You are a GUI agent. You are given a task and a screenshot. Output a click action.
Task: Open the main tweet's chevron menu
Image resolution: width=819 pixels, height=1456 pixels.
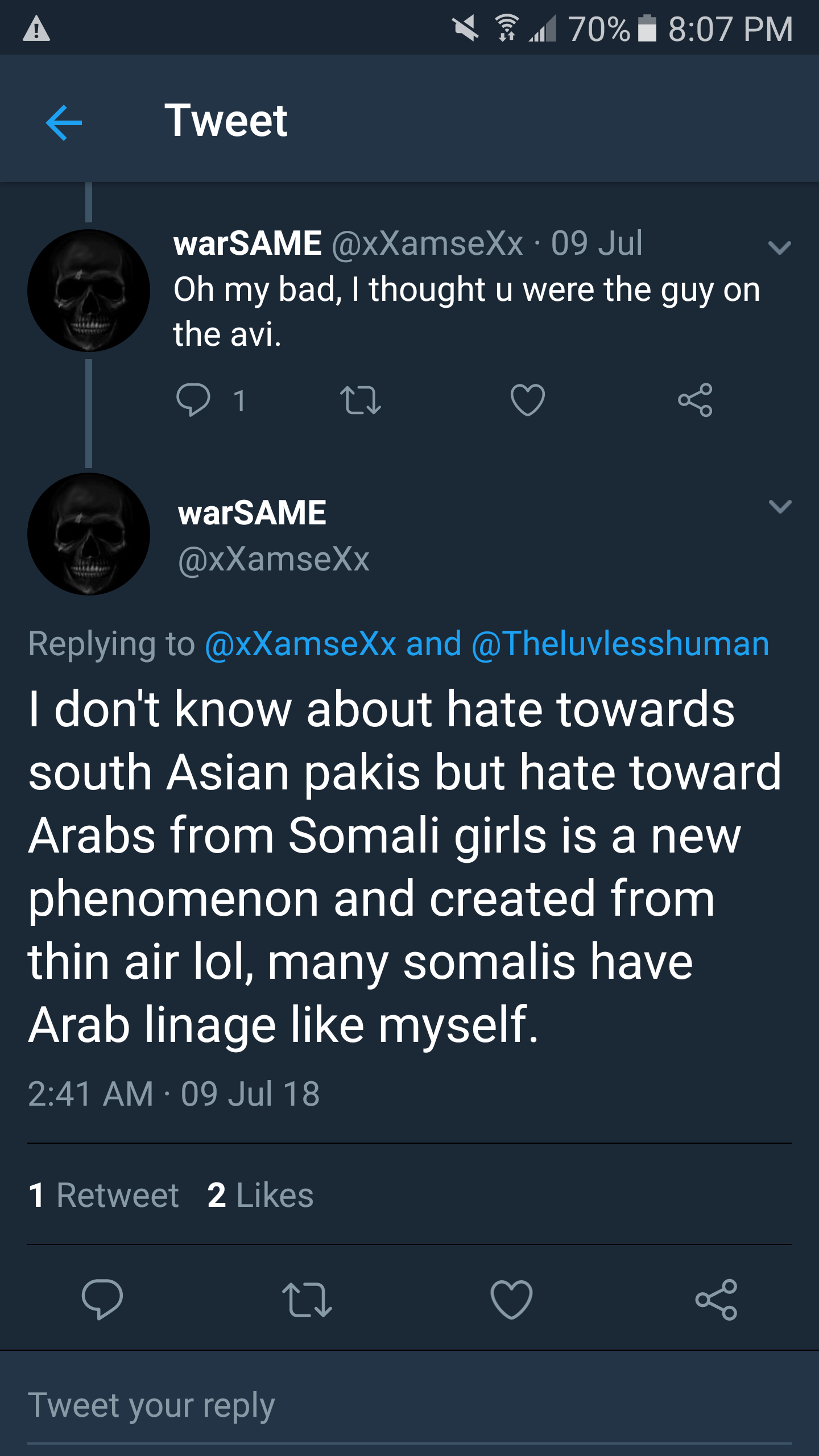coord(779,506)
